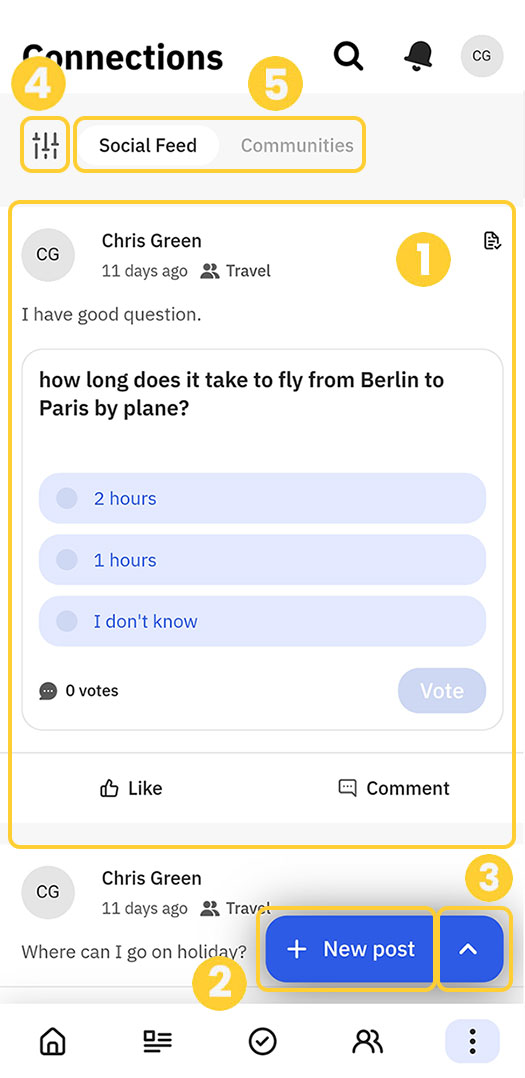
Task: Comment on the poll post
Action: 394,788
